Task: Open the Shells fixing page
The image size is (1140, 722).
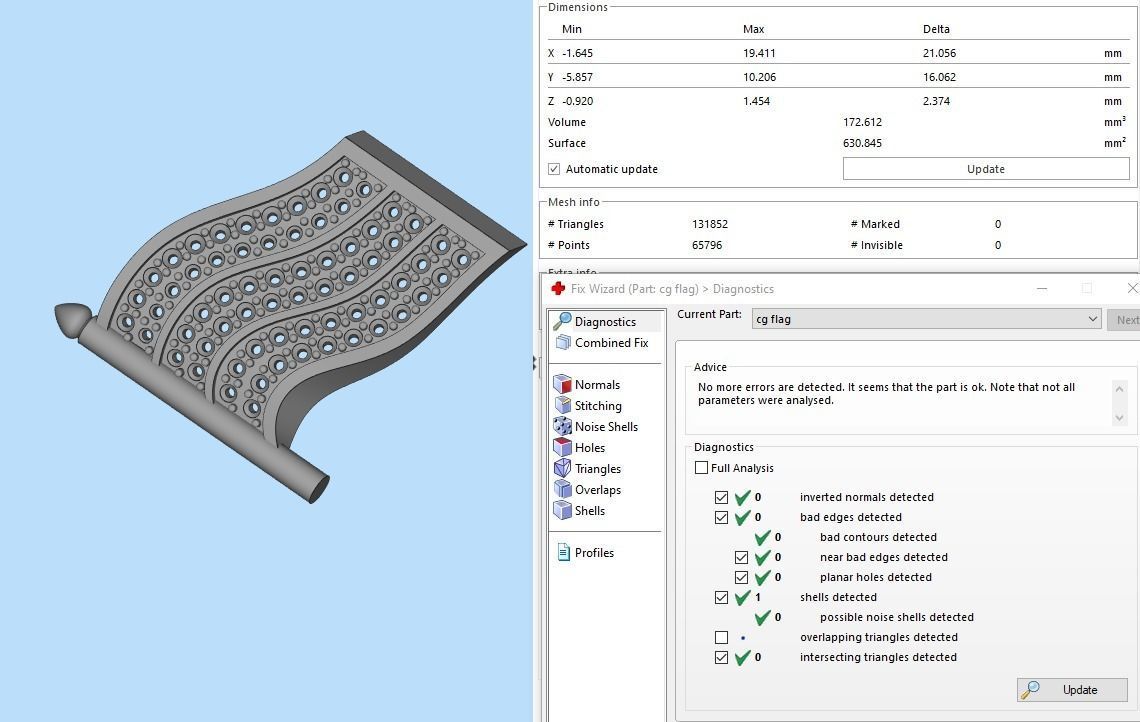Action: [x=590, y=510]
